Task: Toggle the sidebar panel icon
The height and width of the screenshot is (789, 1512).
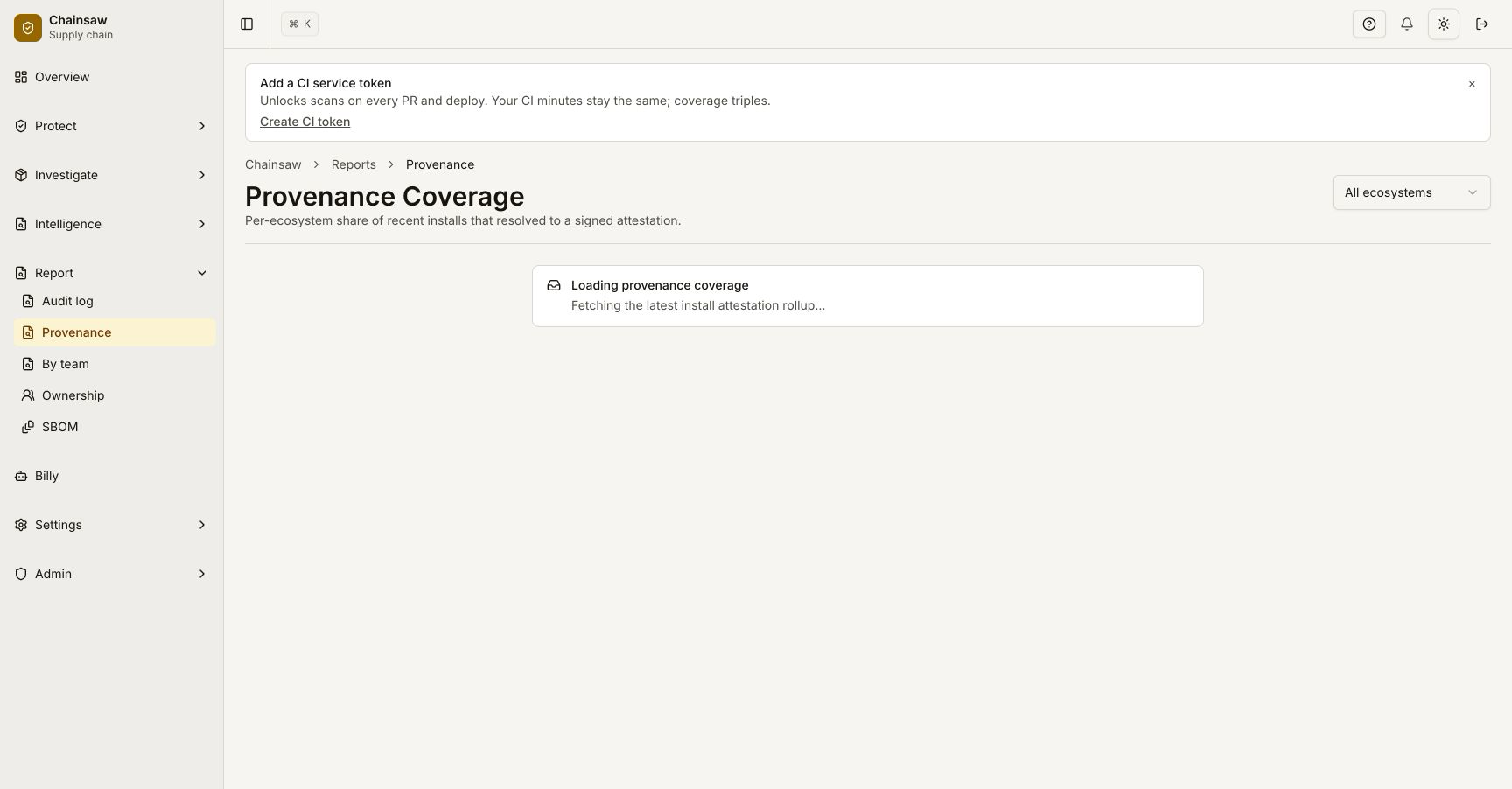Action: click(x=247, y=24)
